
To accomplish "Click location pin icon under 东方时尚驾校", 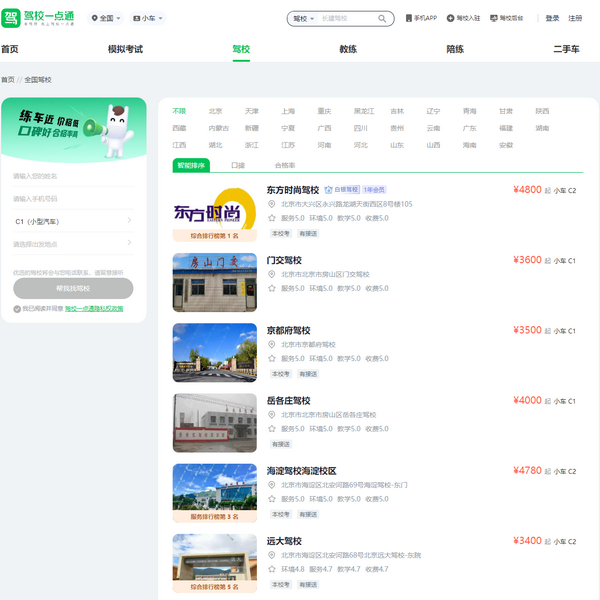I will click(272, 204).
